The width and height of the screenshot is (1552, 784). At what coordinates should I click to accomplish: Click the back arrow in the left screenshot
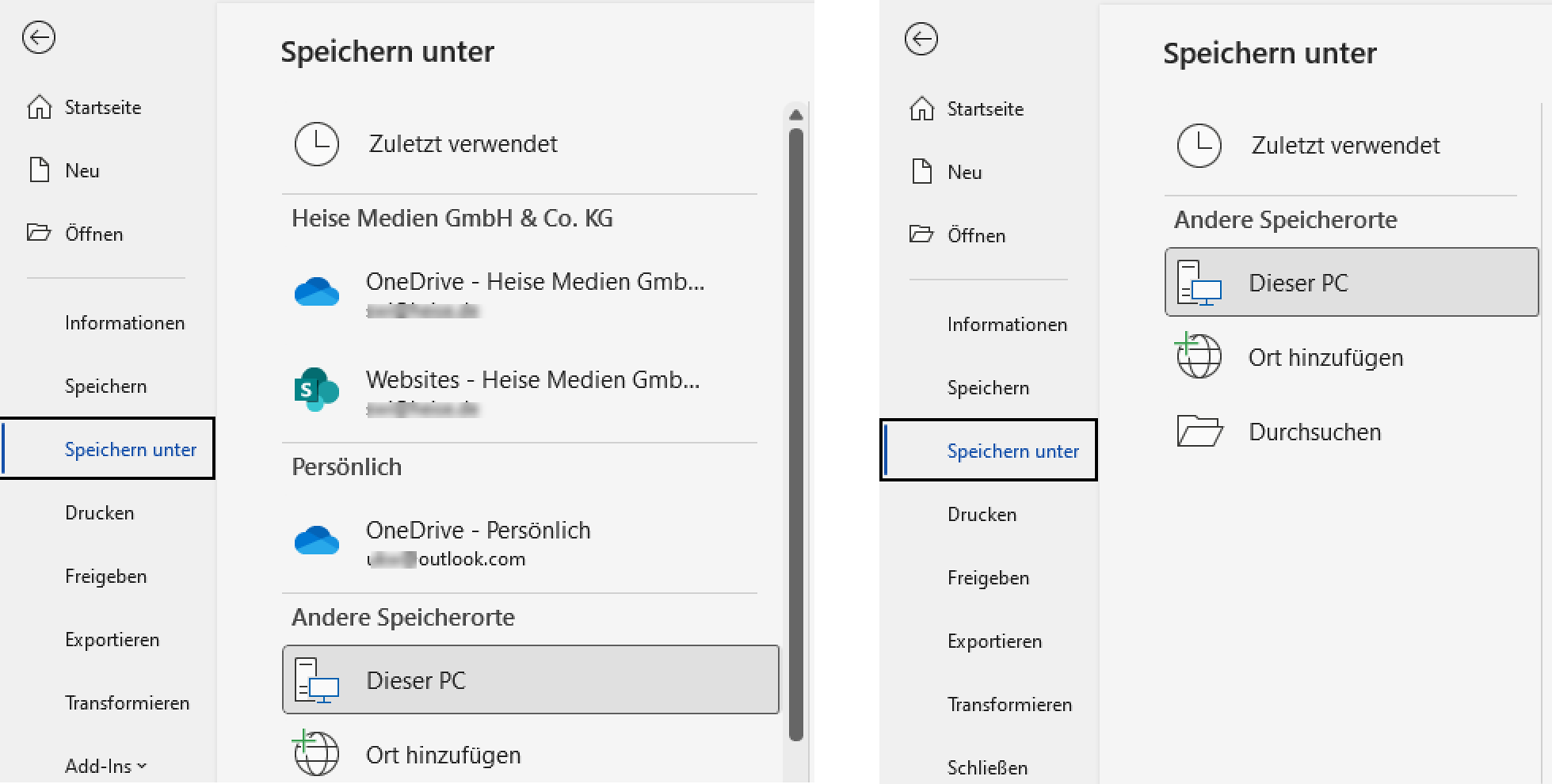tap(39, 37)
